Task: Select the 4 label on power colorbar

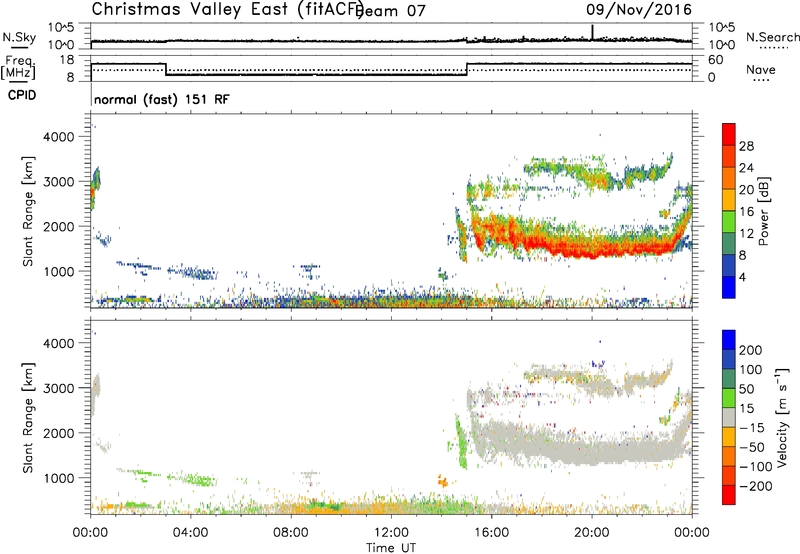Action: 742,278
